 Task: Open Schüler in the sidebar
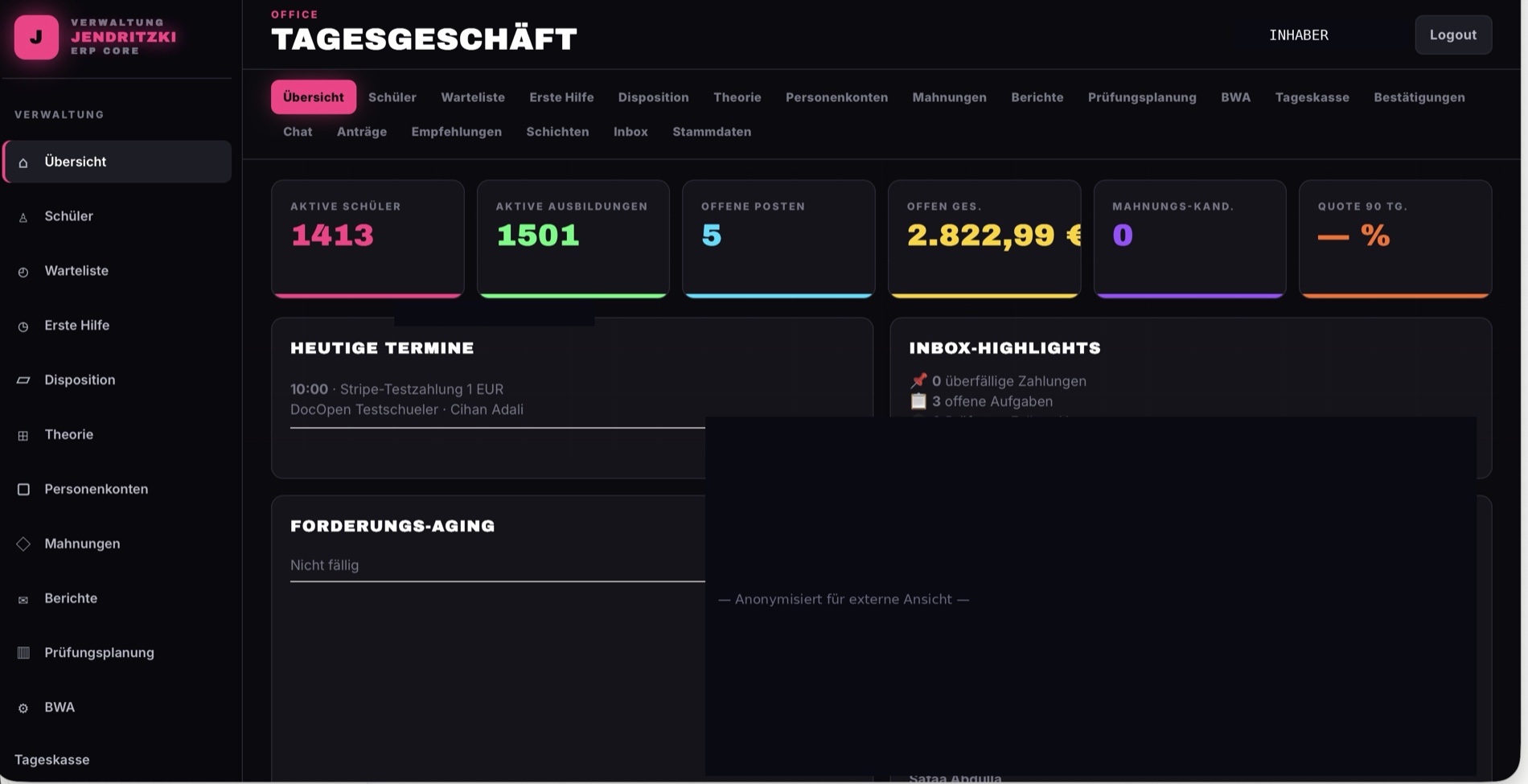click(x=117, y=216)
